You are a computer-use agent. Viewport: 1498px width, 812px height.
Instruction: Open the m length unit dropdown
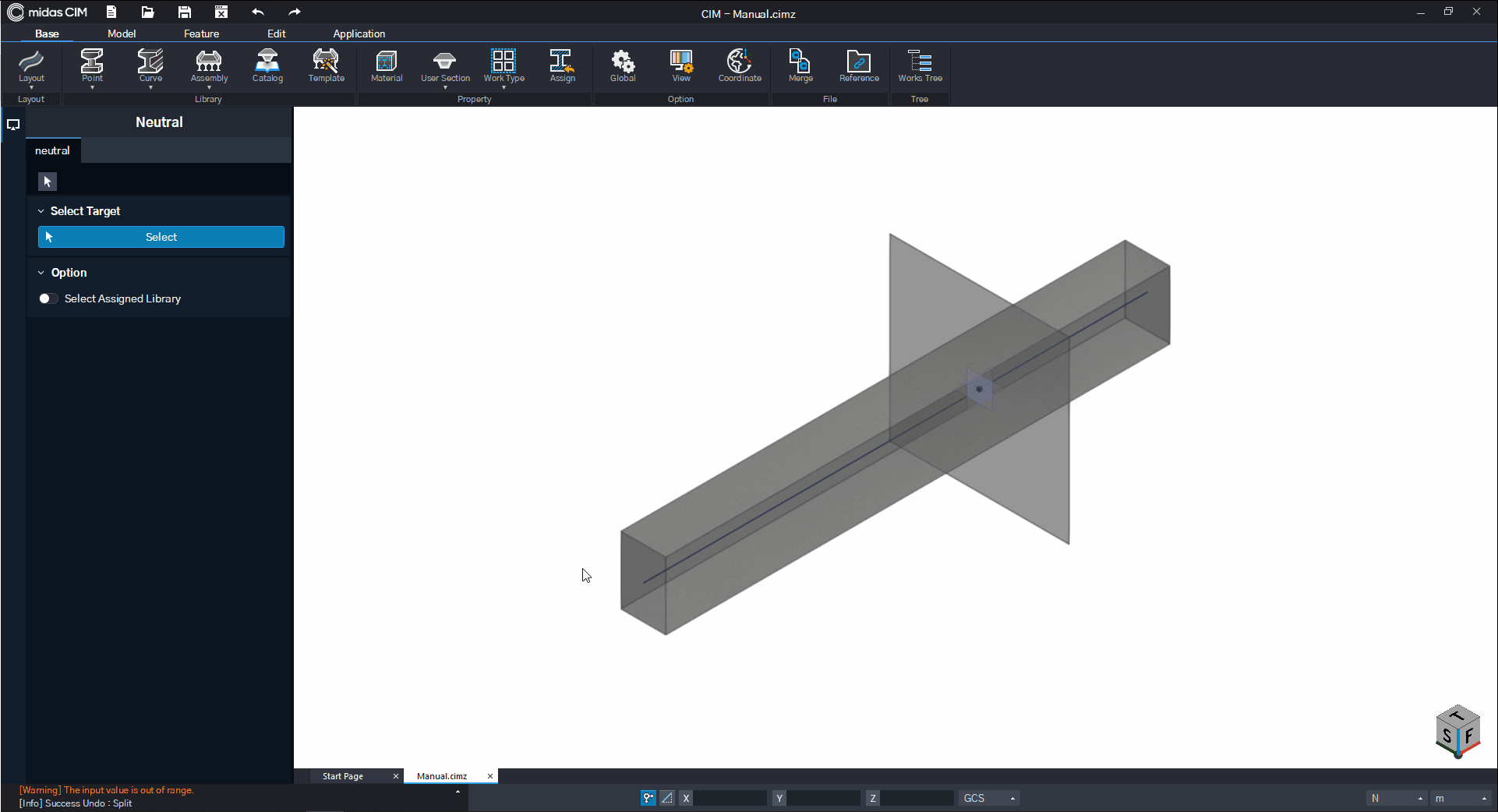pos(1461,798)
